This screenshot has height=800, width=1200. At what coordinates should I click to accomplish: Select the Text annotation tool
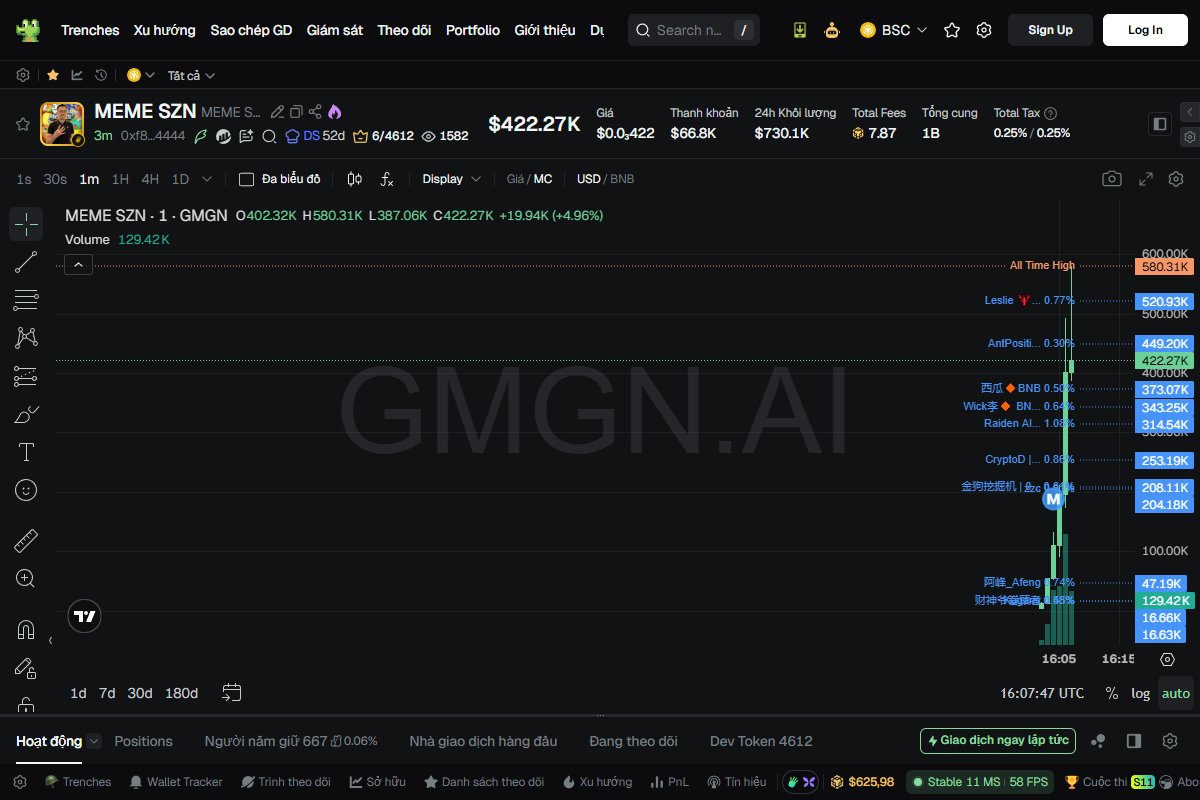click(26, 452)
